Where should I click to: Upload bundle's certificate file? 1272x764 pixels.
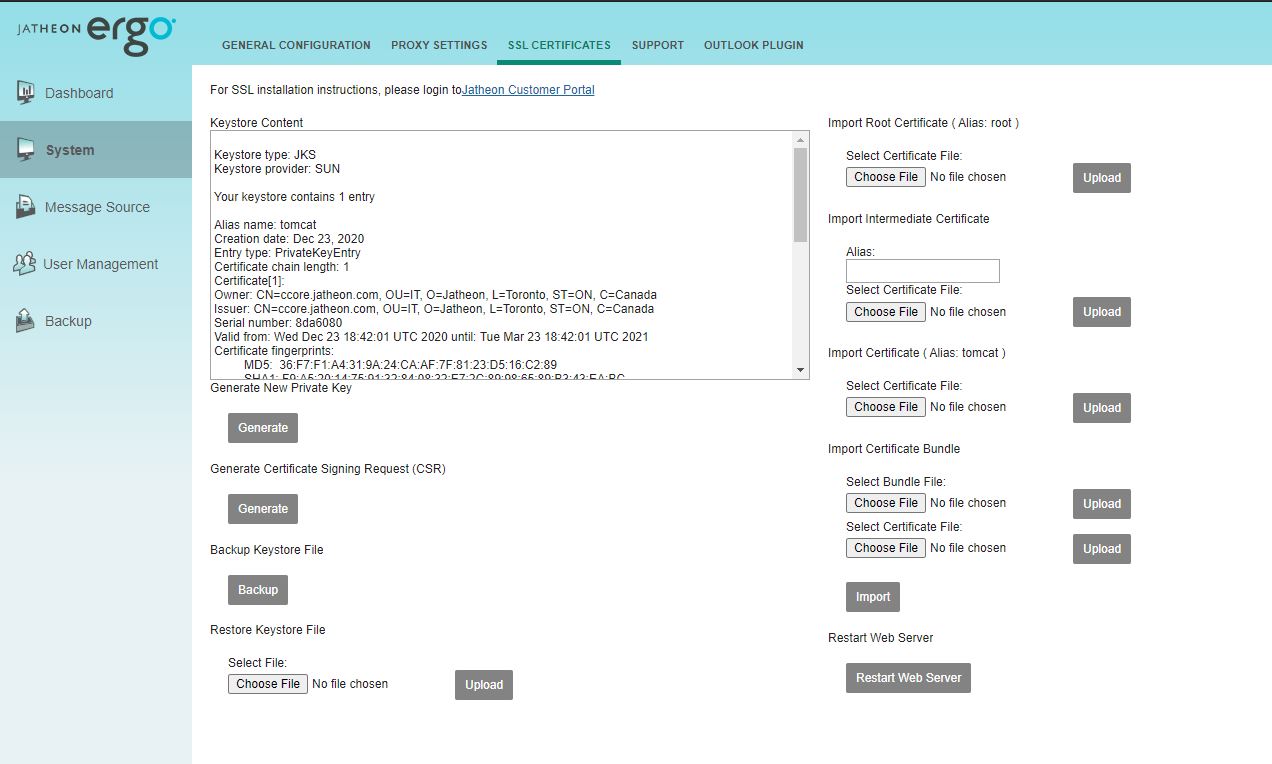pyautogui.click(x=1102, y=549)
